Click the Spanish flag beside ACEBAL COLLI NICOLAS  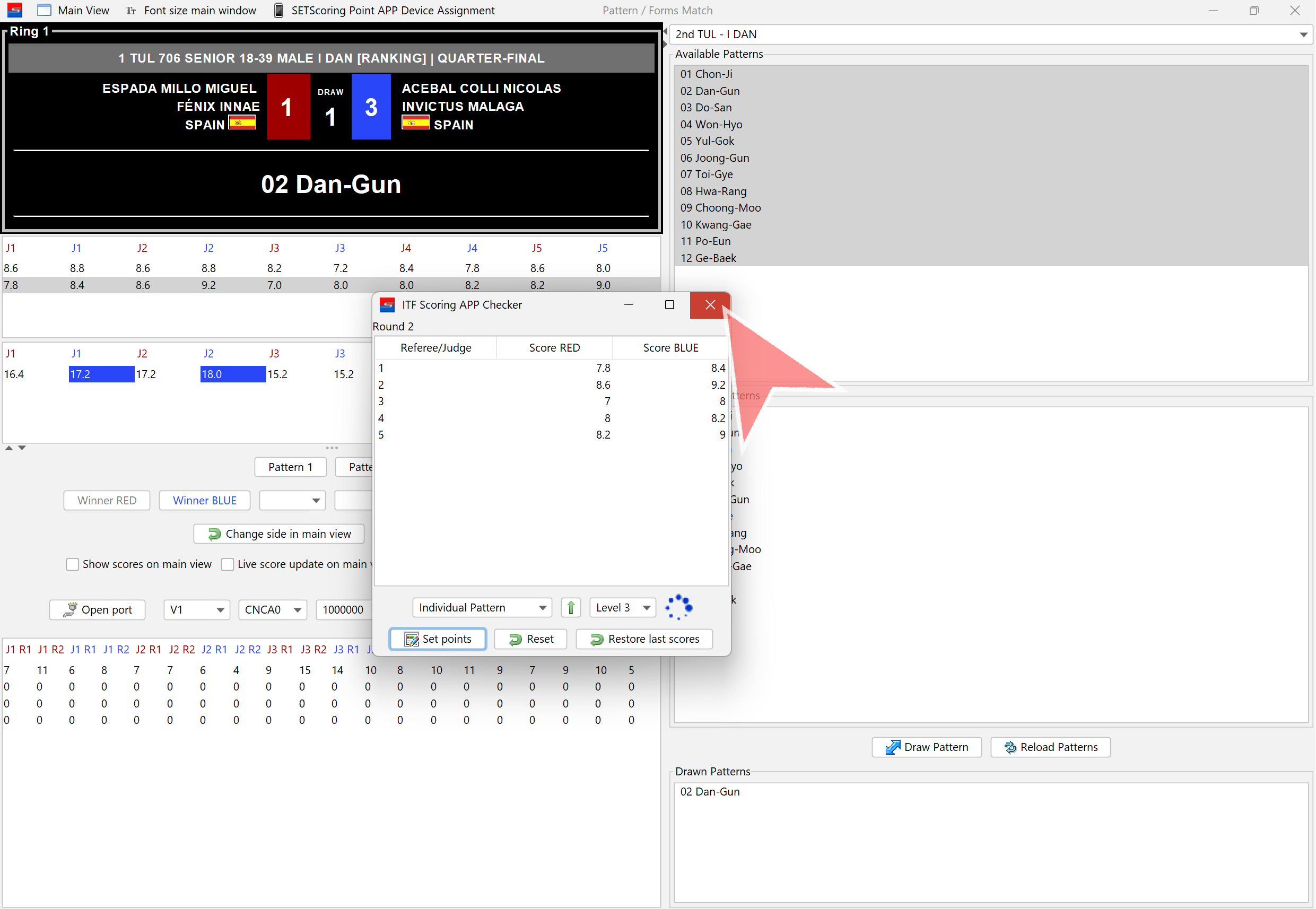(416, 123)
